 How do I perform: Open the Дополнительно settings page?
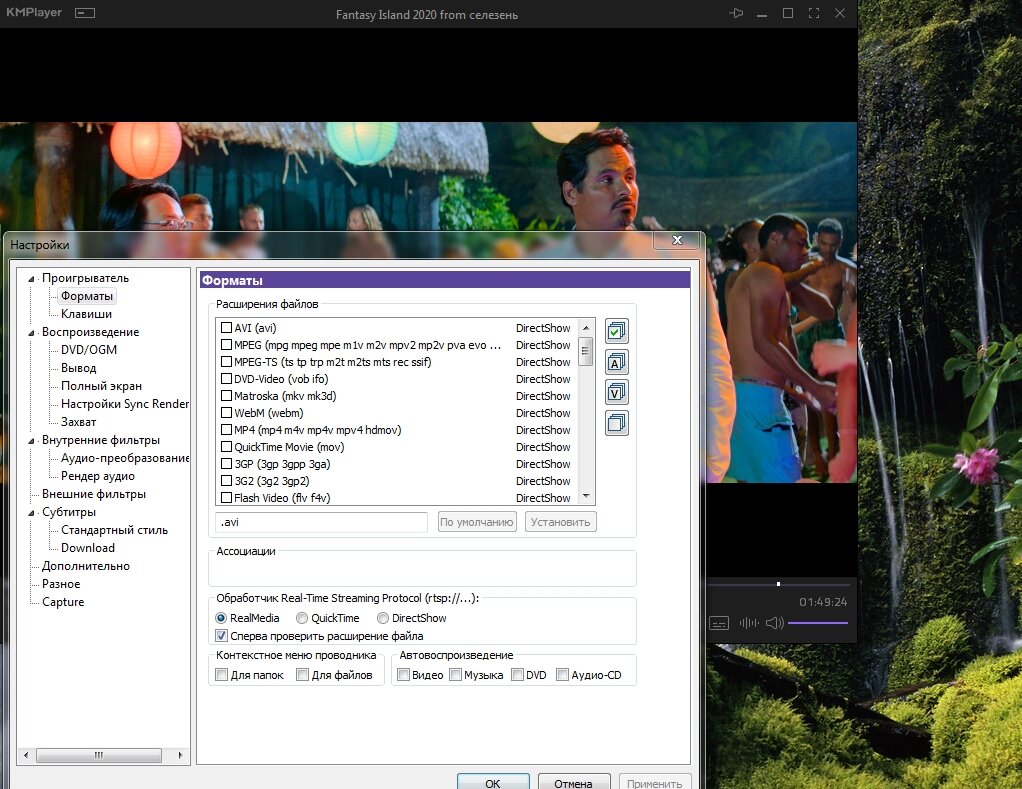(x=86, y=566)
